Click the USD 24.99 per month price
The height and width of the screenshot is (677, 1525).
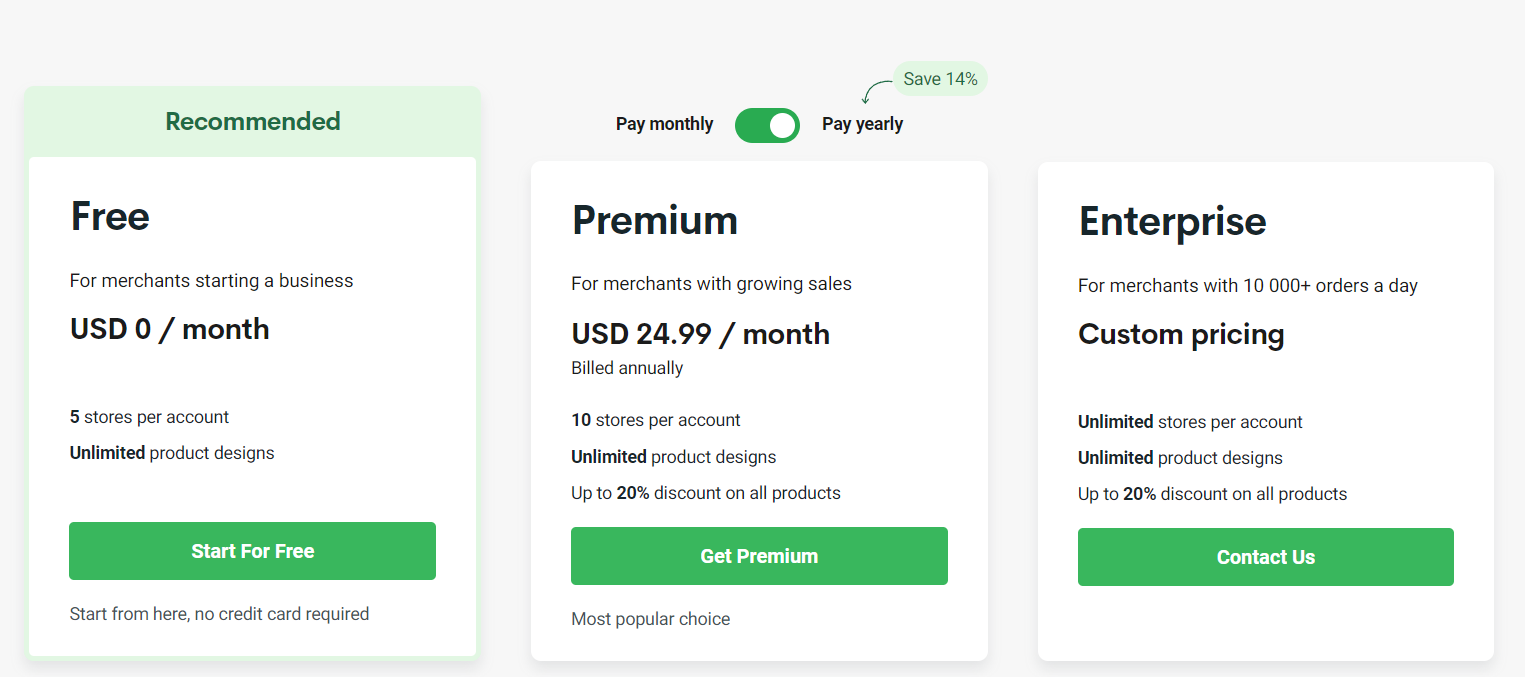coord(700,333)
